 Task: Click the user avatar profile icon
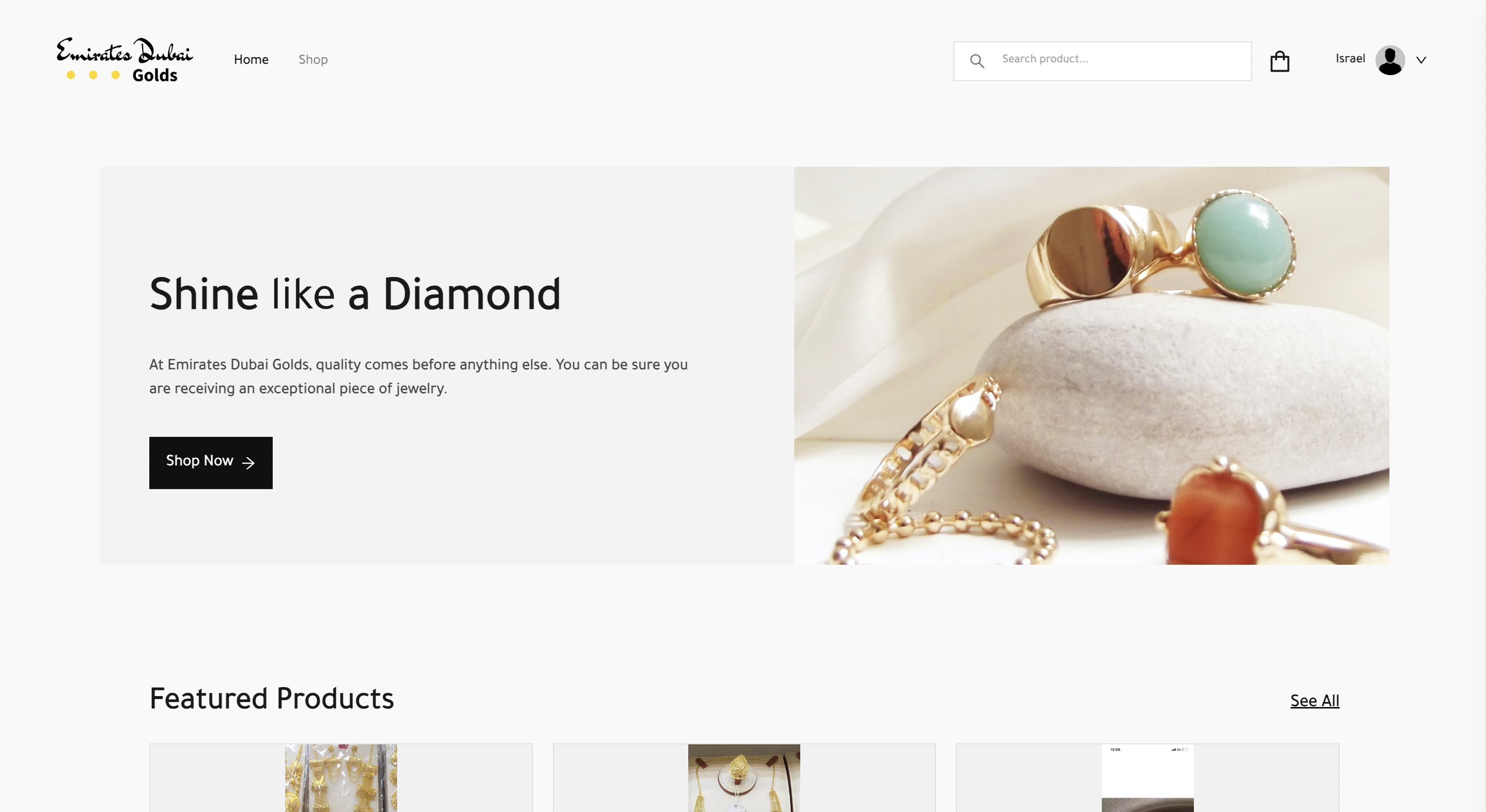point(1389,60)
